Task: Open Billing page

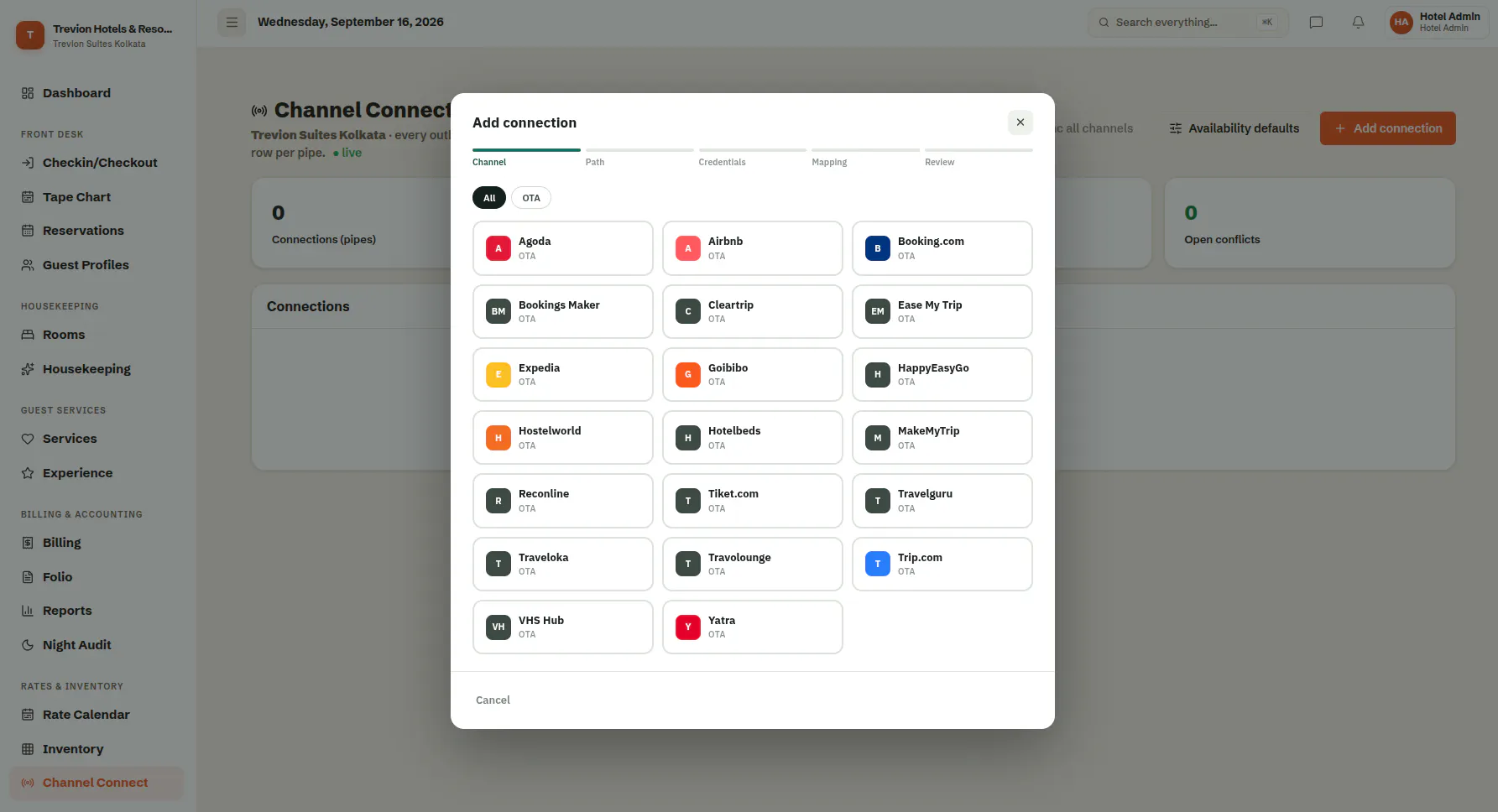Action: point(97,543)
